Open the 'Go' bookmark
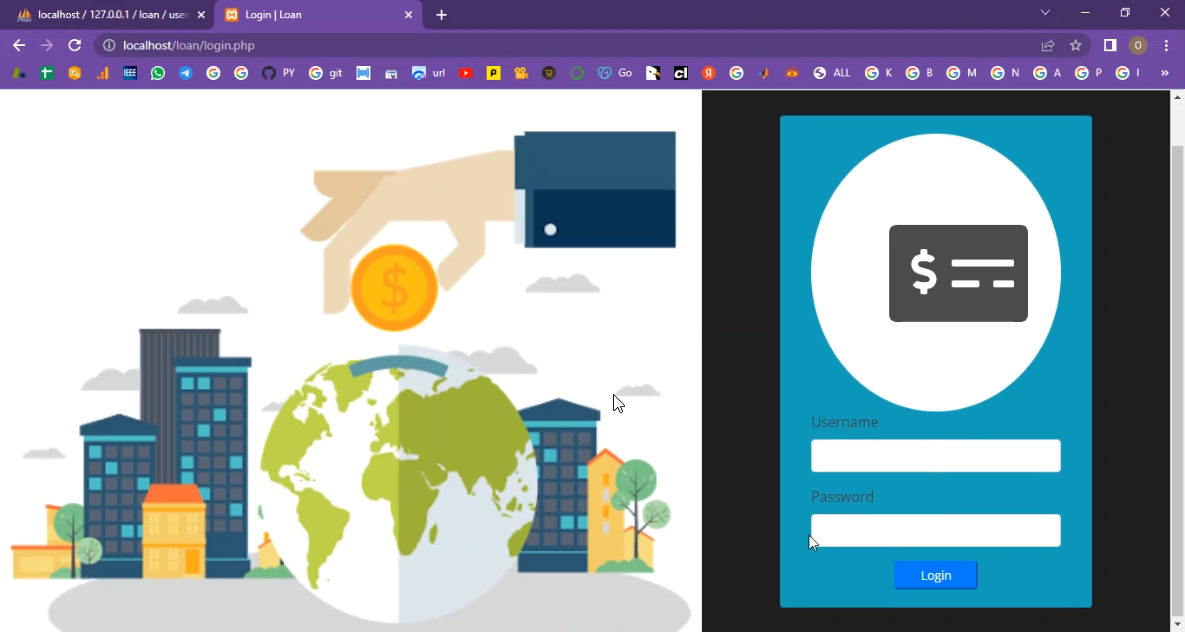This screenshot has width=1185, height=632. (x=614, y=73)
